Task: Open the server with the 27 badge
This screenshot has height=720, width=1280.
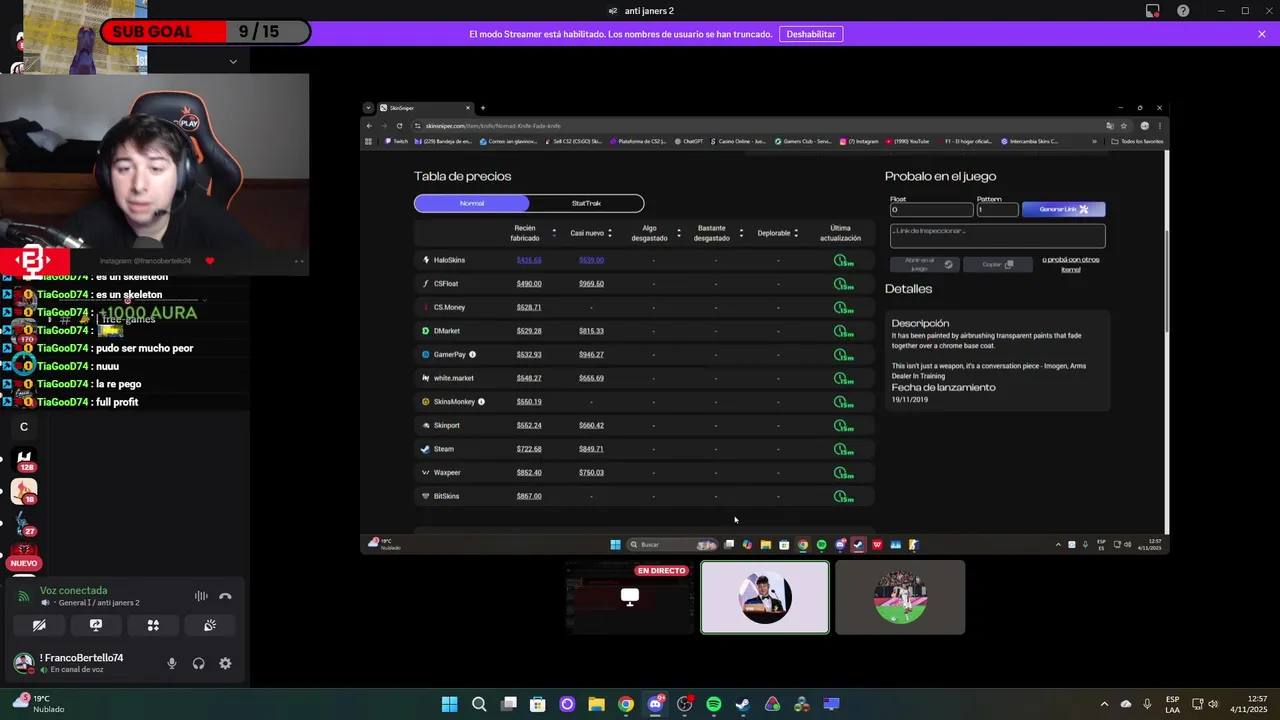Action: (x=24, y=524)
